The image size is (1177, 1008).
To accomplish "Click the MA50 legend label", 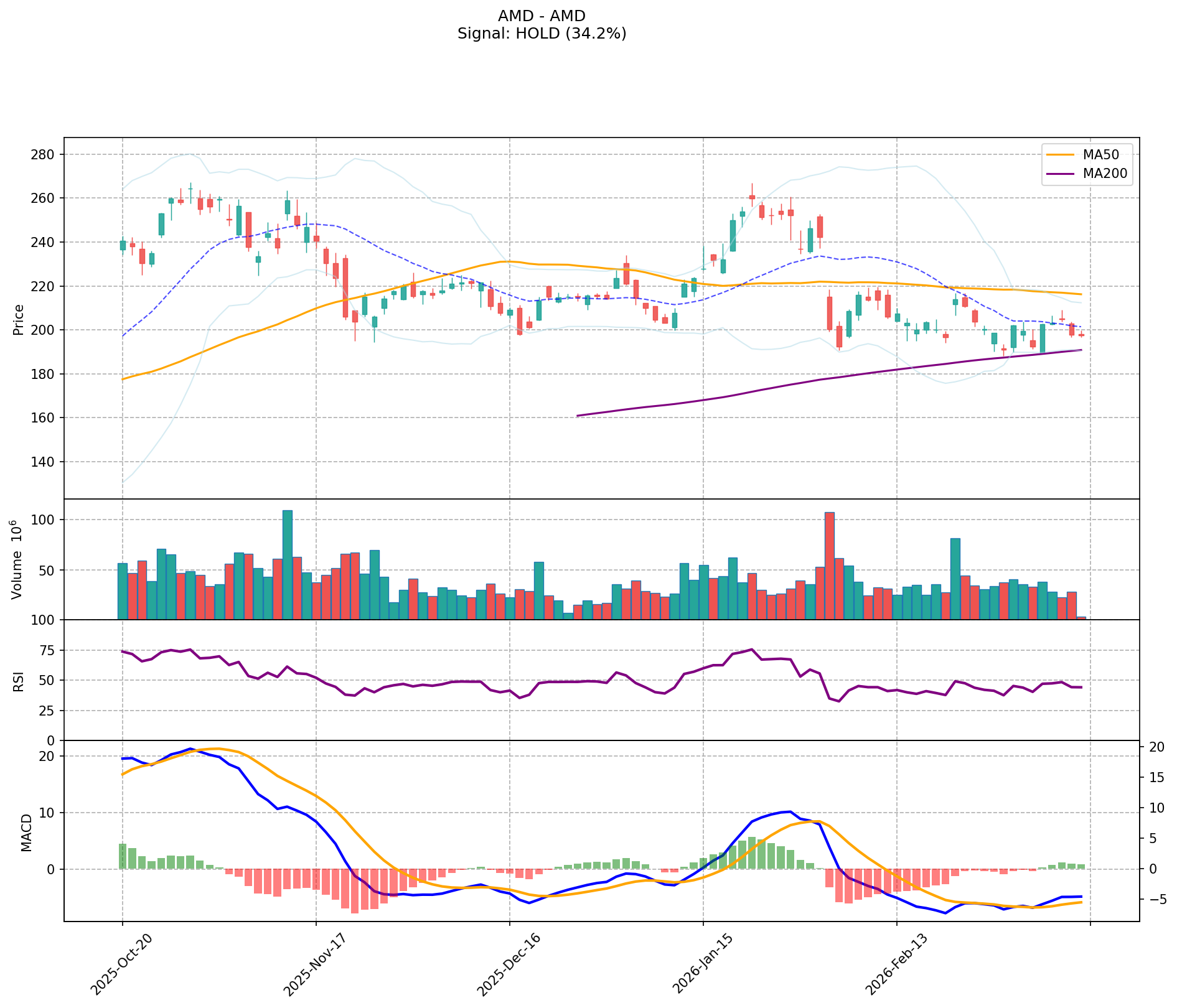I will [1100, 156].
